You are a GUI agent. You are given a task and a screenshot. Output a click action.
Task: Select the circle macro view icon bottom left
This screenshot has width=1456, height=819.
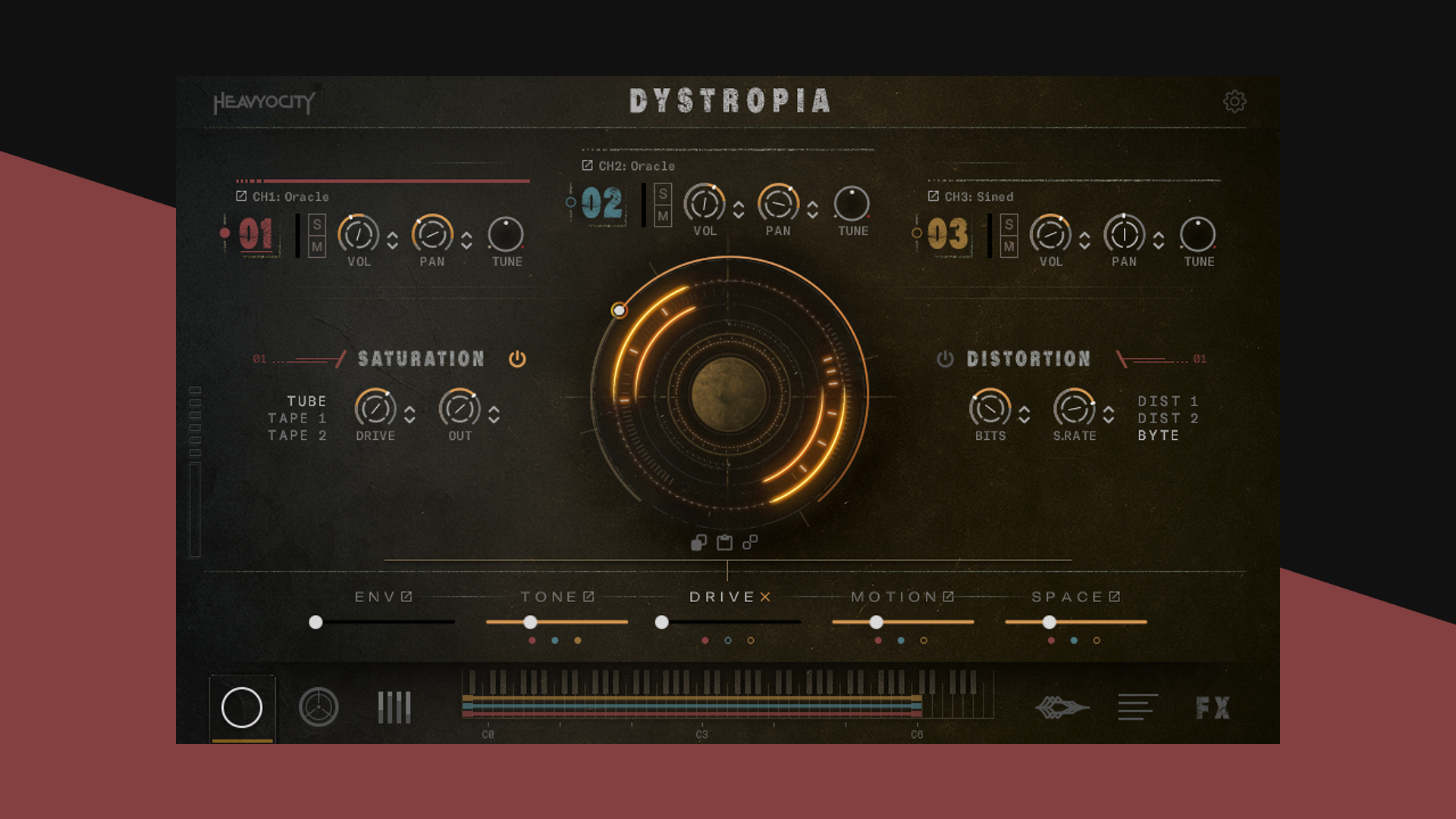(x=242, y=708)
